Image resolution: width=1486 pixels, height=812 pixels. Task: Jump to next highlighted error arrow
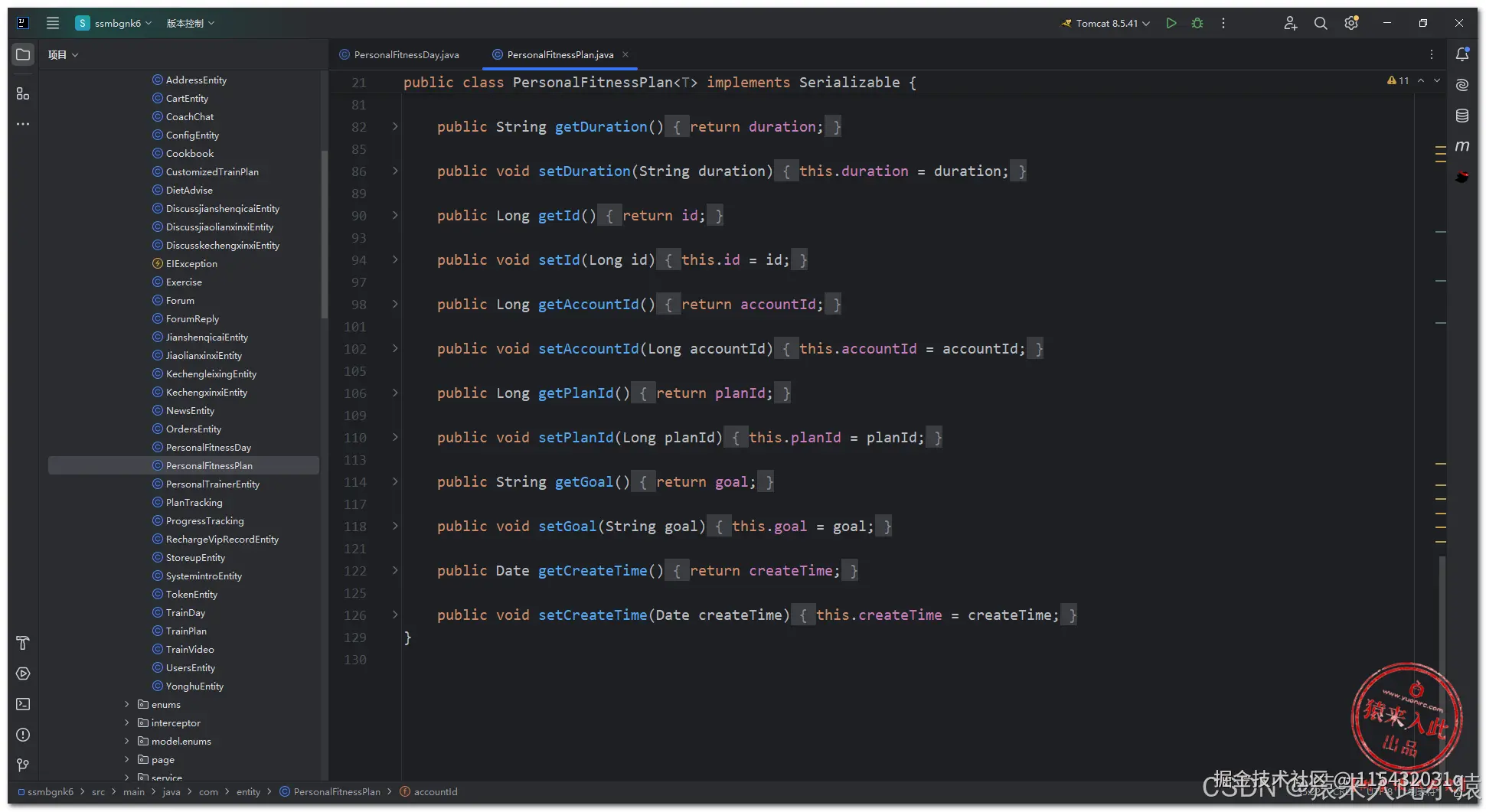[x=1437, y=80]
